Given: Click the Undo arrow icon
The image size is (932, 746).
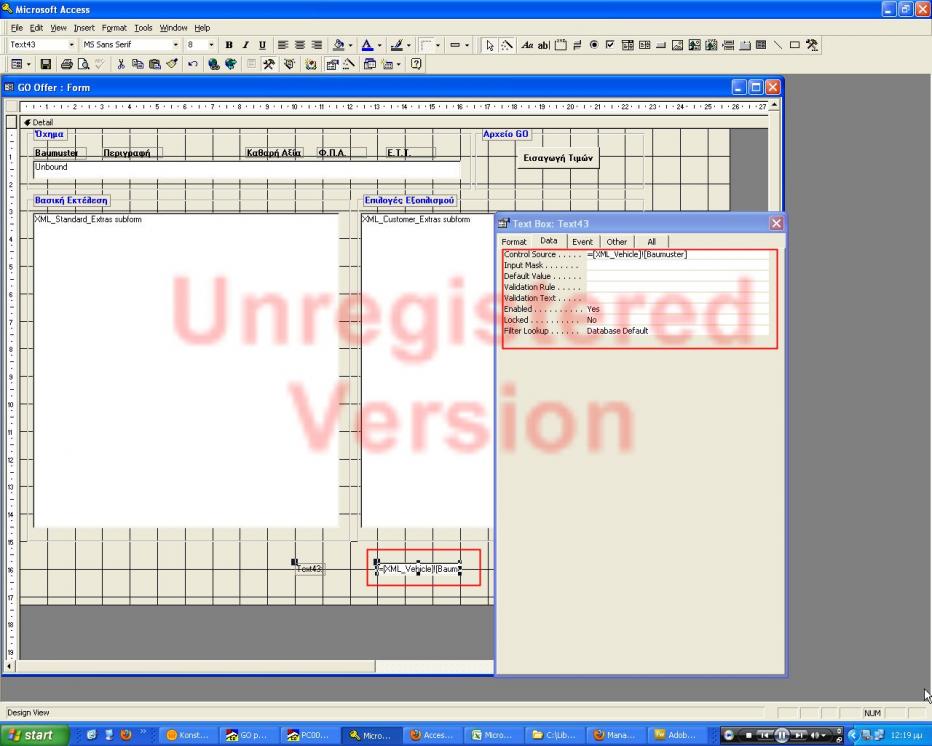Looking at the screenshot, I should 192,64.
